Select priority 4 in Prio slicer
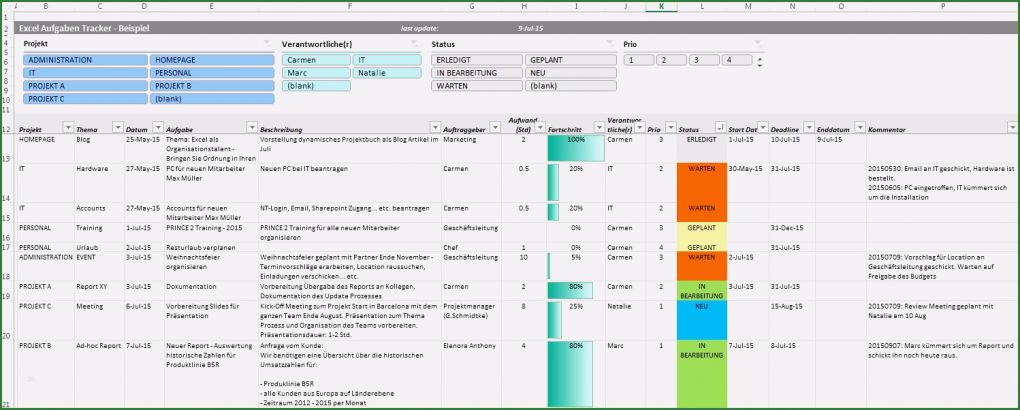 point(737,60)
